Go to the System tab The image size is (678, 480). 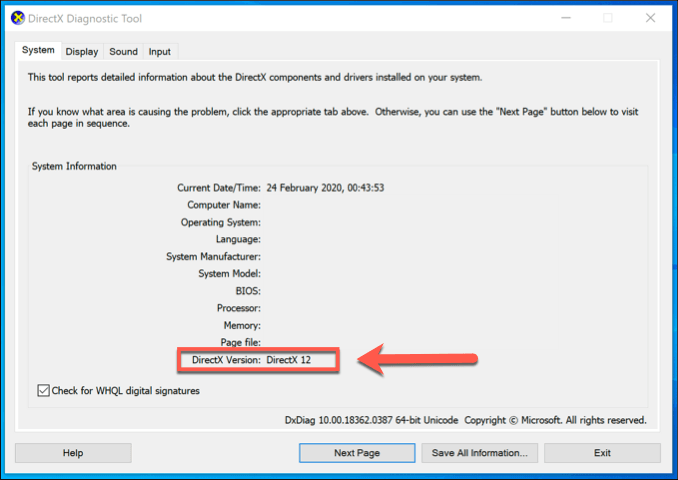tap(38, 50)
